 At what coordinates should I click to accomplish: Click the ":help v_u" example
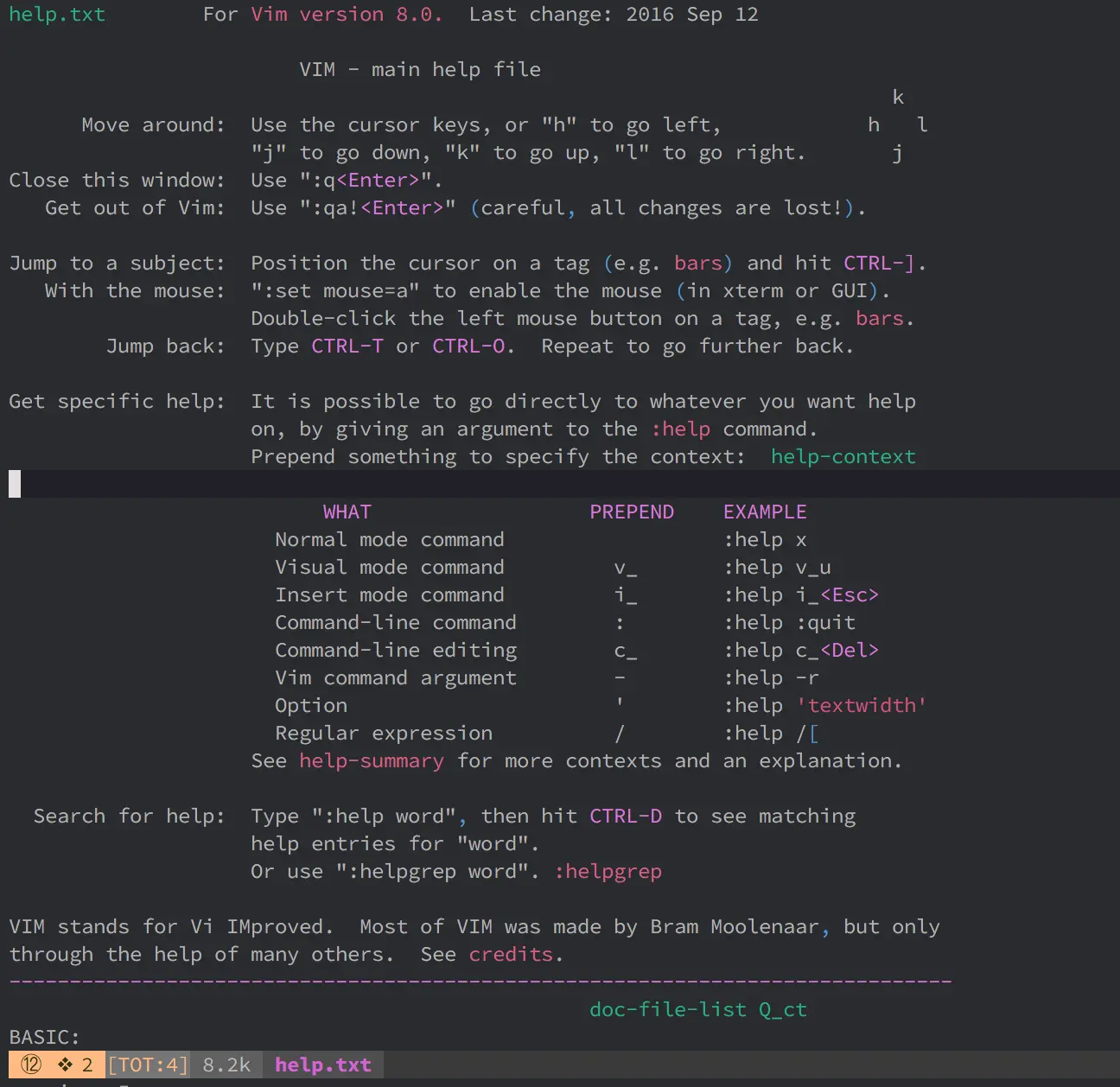(777, 568)
